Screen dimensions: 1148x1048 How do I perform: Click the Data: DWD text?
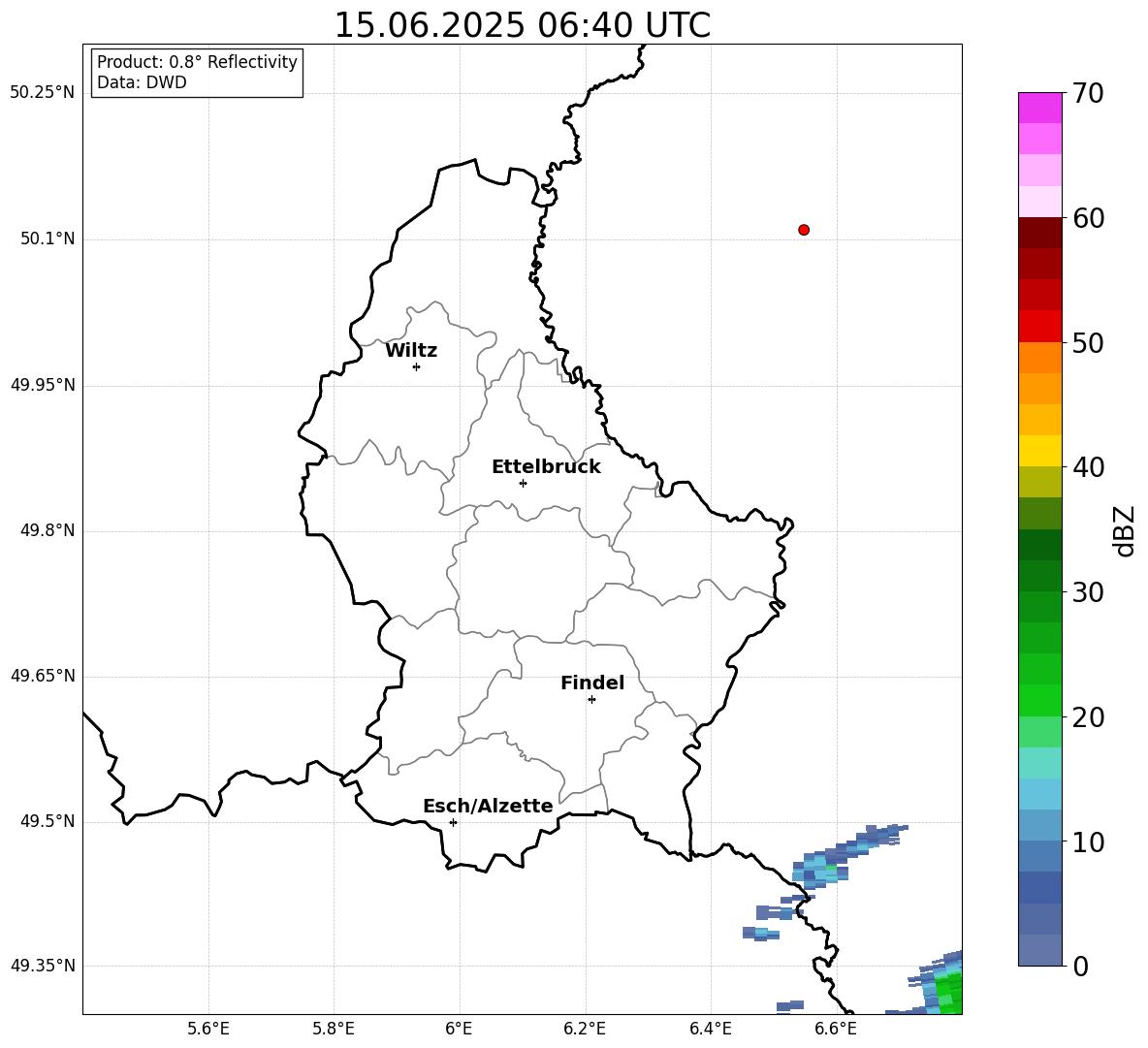tap(142, 82)
